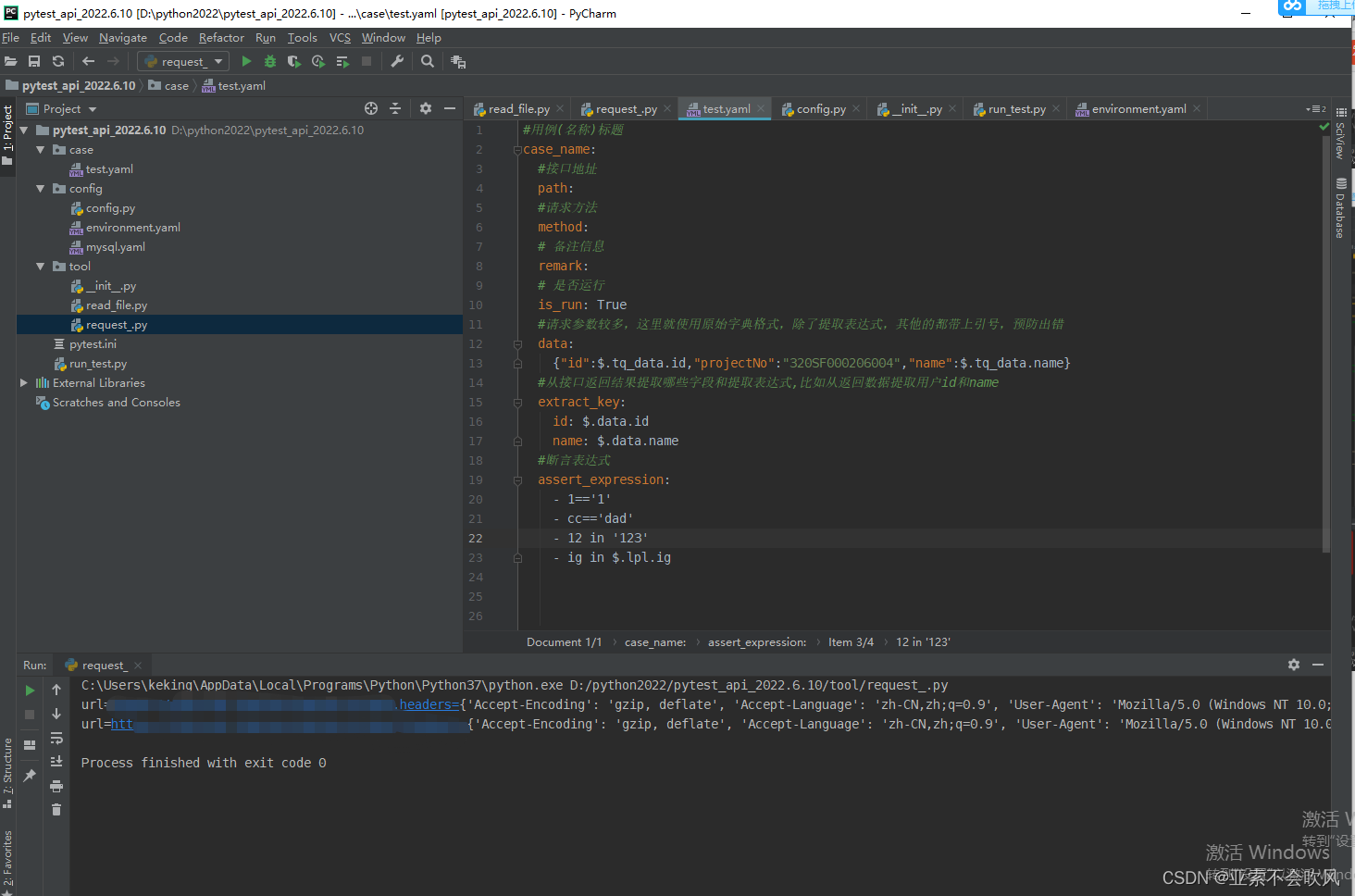Close request_ tab in Run panel
1355x896 pixels.
138,666
